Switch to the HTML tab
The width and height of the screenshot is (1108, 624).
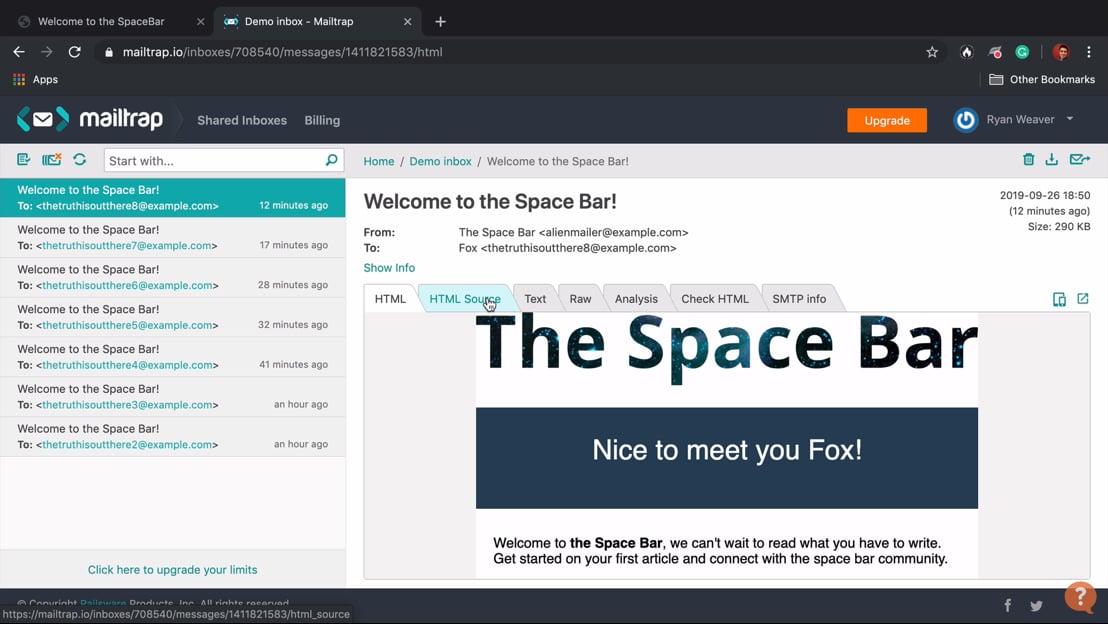point(390,298)
